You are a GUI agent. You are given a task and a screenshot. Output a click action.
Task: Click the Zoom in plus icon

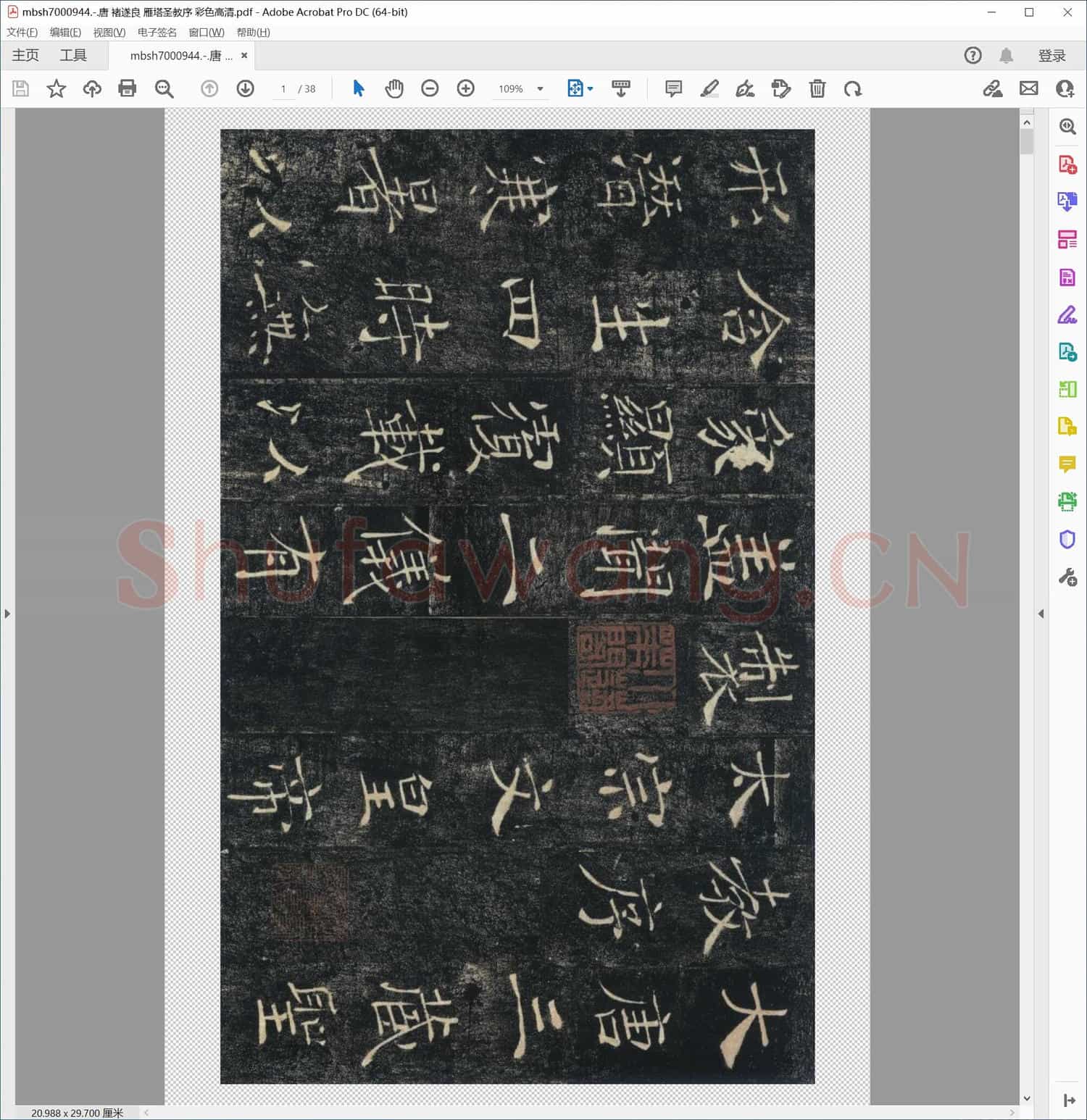pos(465,88)
